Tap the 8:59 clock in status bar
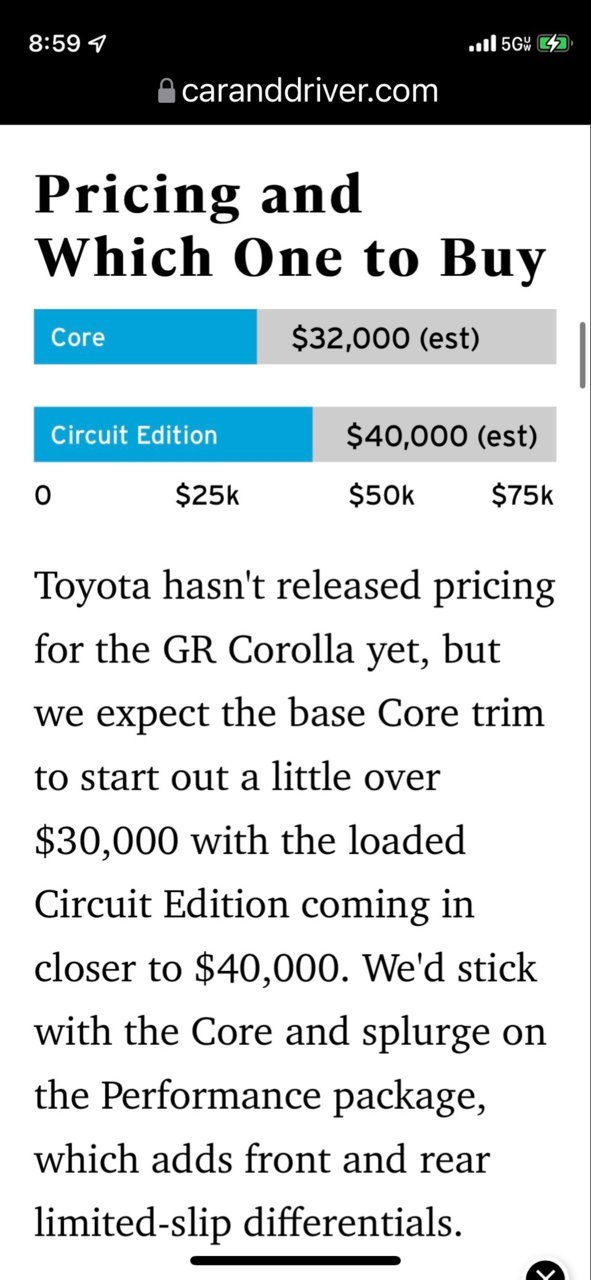Image resolution: width=591 pixels, height=1280 pixels. click(55, 45)
